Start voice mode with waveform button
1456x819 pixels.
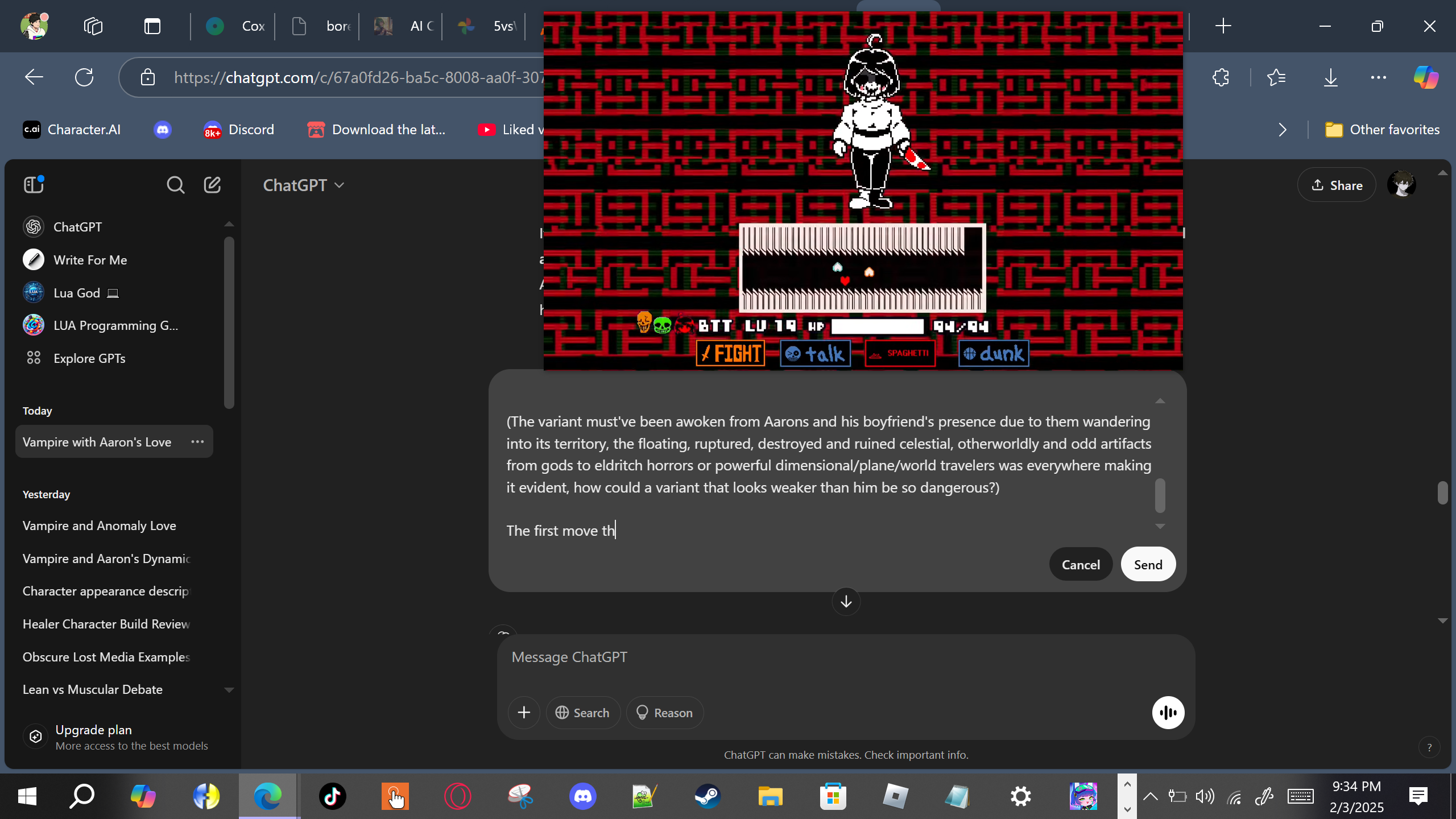[1168, 713]
